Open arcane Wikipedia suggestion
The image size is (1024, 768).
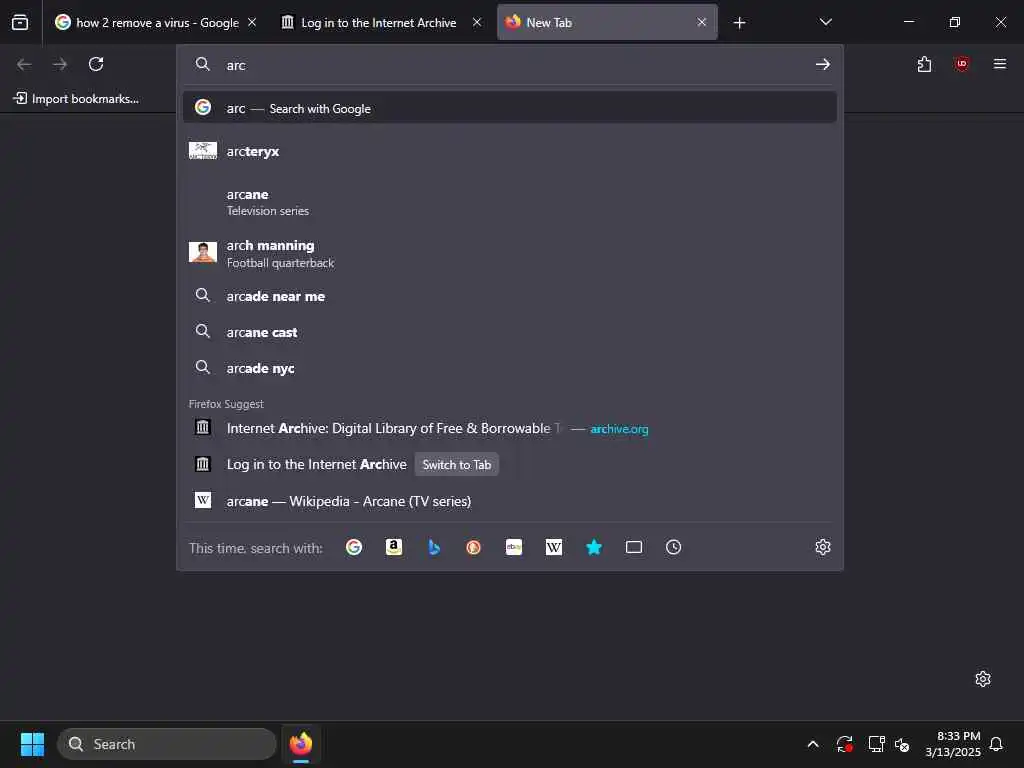(x=510, y=501)
